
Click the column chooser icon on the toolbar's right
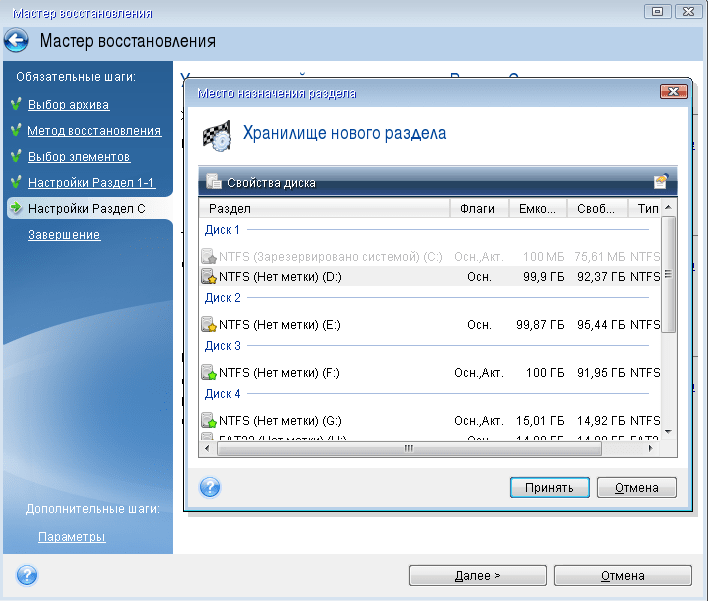pyautogui.click(x=660, y=182)
